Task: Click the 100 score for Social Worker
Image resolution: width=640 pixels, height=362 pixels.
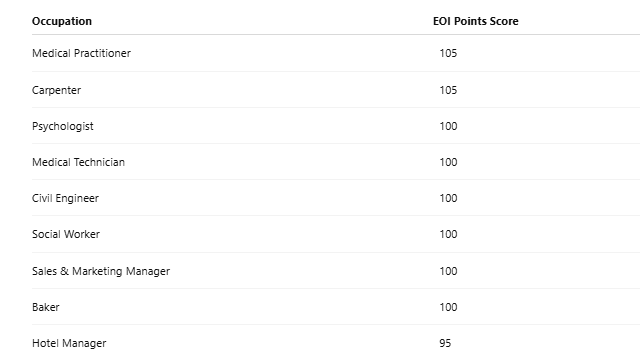Action: click(x=448, y=234)
